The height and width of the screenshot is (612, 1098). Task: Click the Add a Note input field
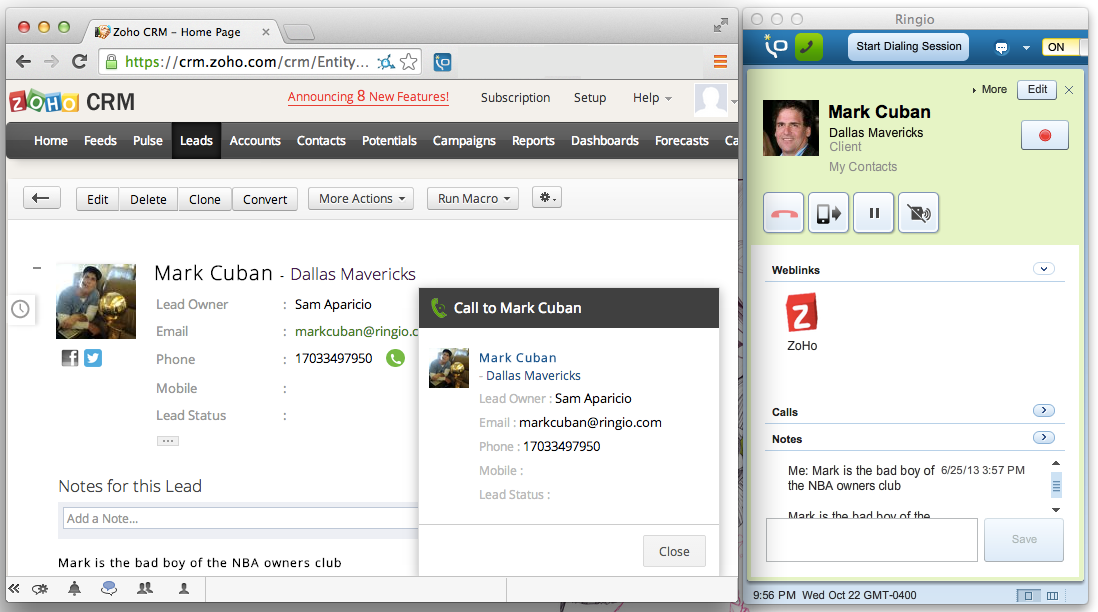click(238, 518)
